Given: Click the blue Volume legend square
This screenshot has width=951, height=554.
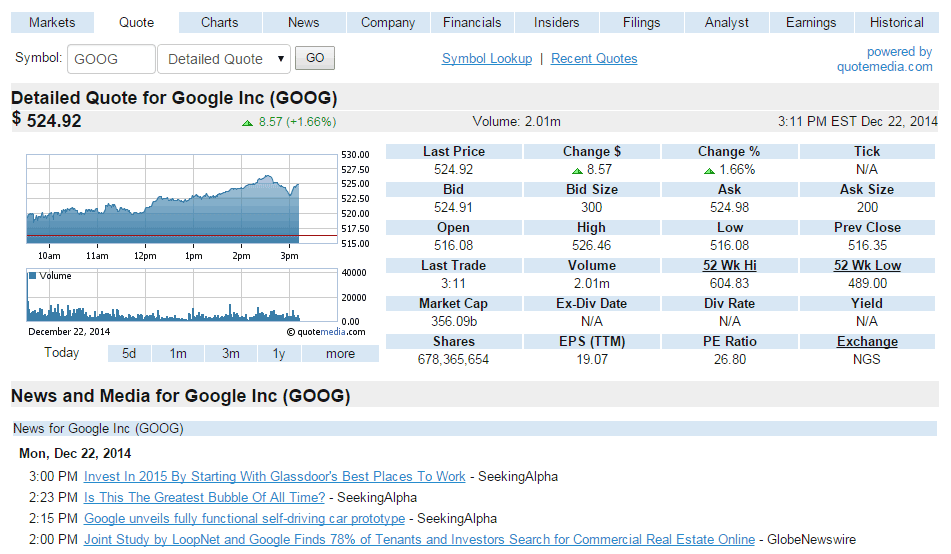Looking at the screenshot, I should click(32, 275).
